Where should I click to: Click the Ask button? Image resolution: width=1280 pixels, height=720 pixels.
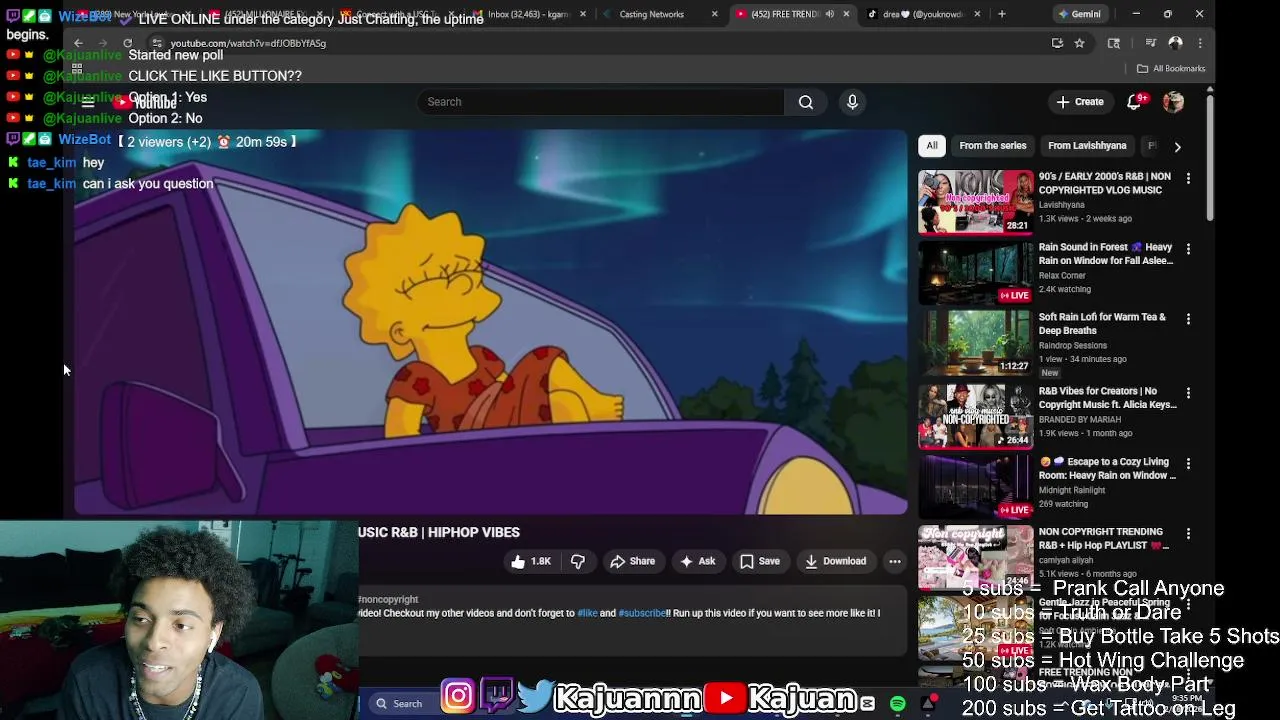(697, 562)
